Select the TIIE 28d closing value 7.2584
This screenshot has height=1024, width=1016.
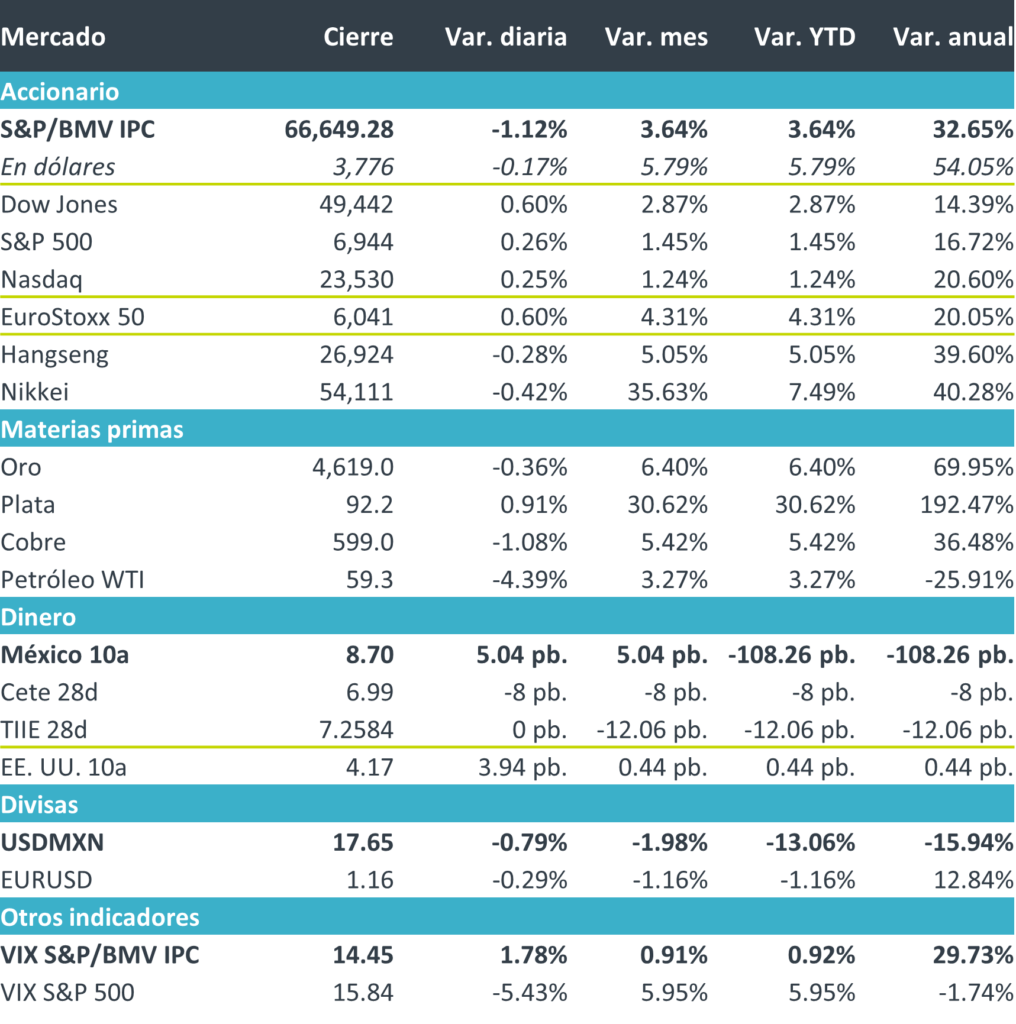tap(350, 730)
